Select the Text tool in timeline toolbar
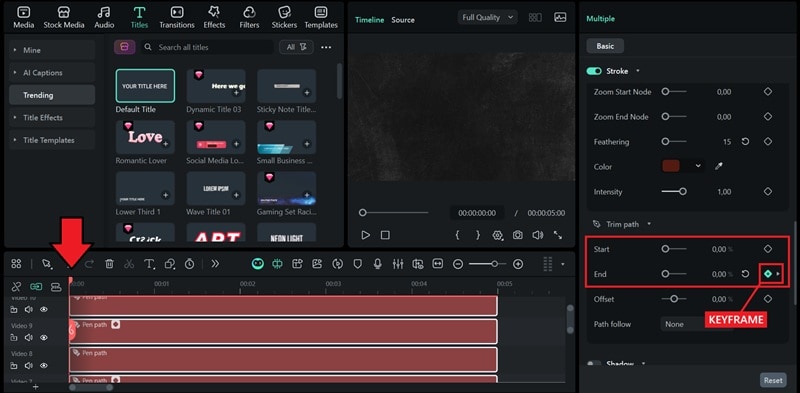Image resolution: width=800 pixels, height=393 pixels. click(x=149, y=264)
